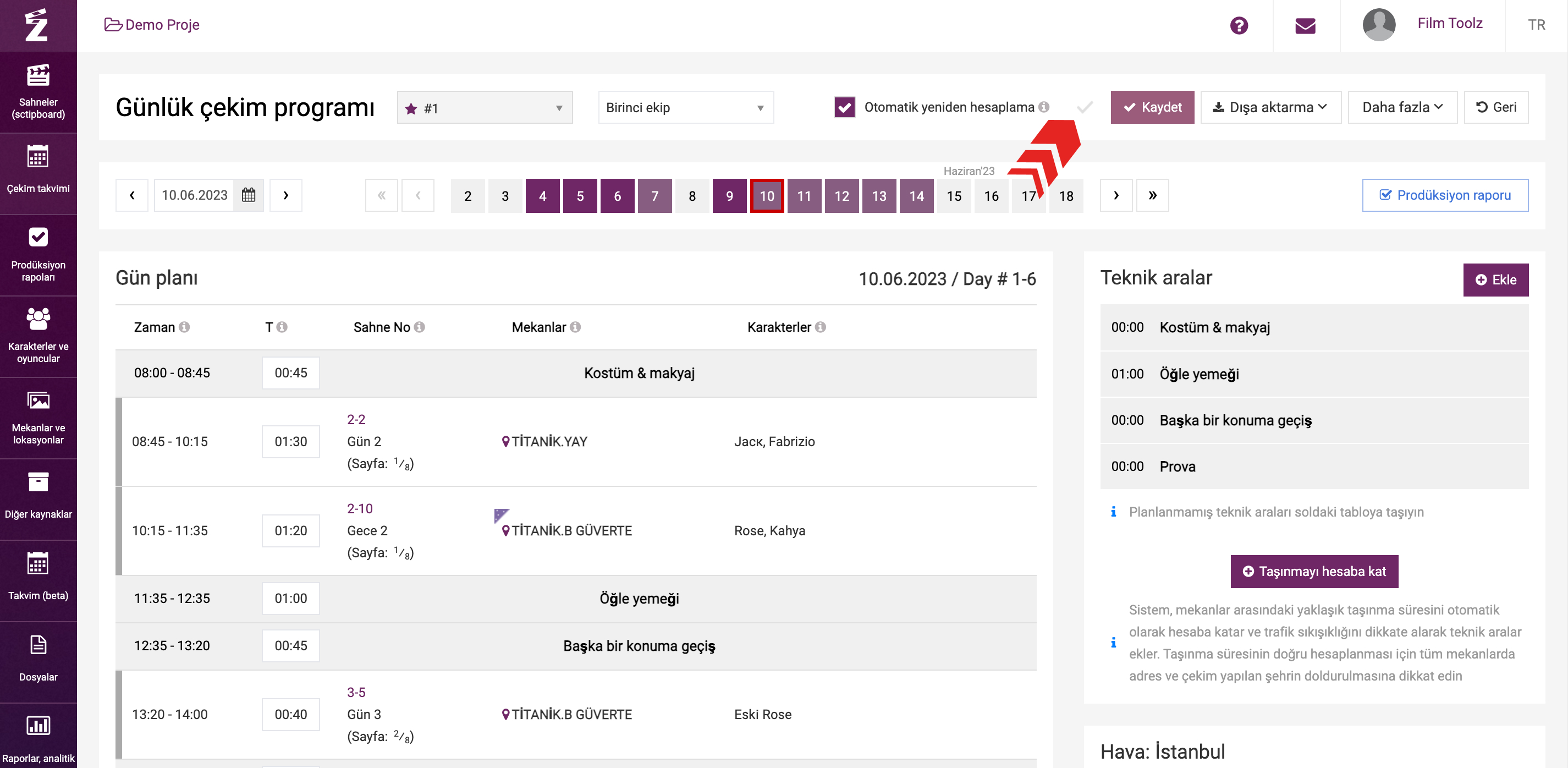Screen dimensions: 1568x768
Task: Select day 15 in the day strip
Action: [x=954, y=195]
